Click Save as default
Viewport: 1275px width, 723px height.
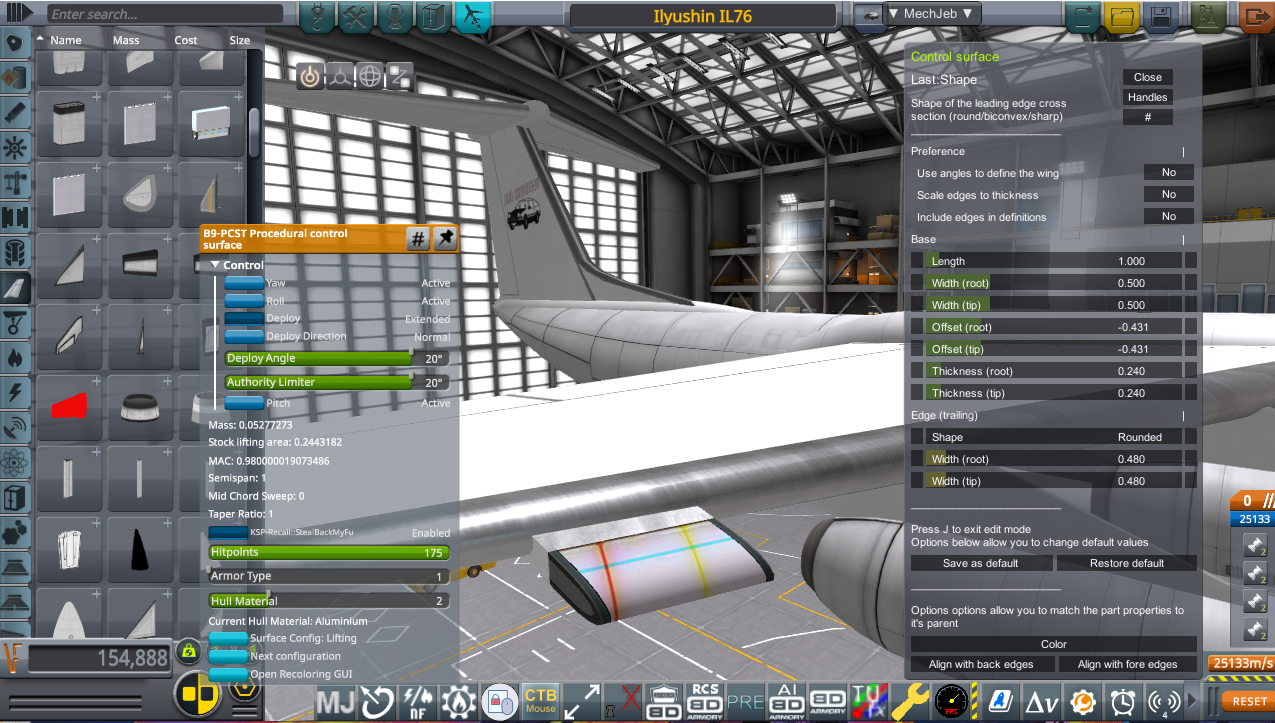pyautogui.click(x=981, y=563)
